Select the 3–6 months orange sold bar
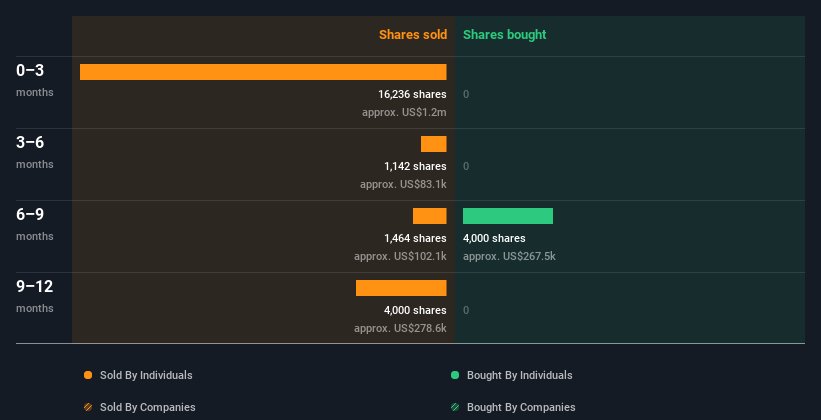 434,144
